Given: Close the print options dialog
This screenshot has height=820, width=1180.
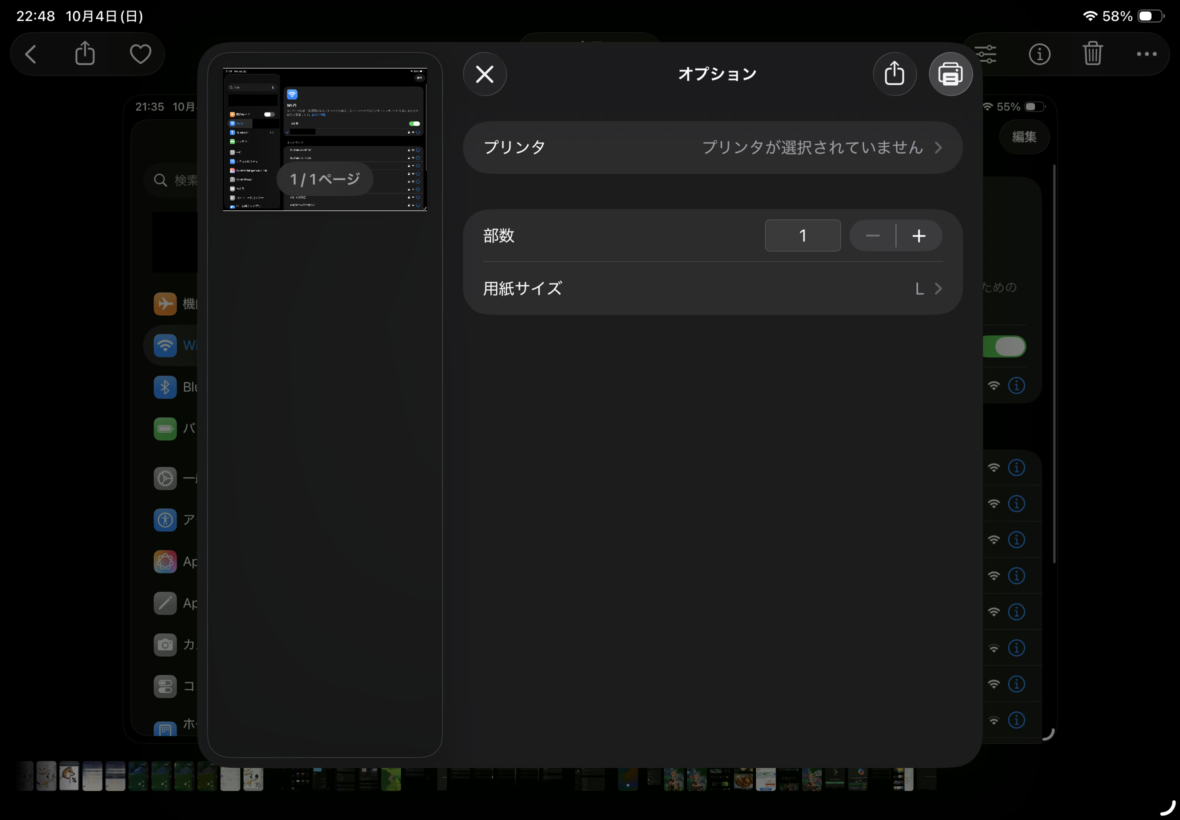Looking at the screenshot, I should click(x=485, y=74).
